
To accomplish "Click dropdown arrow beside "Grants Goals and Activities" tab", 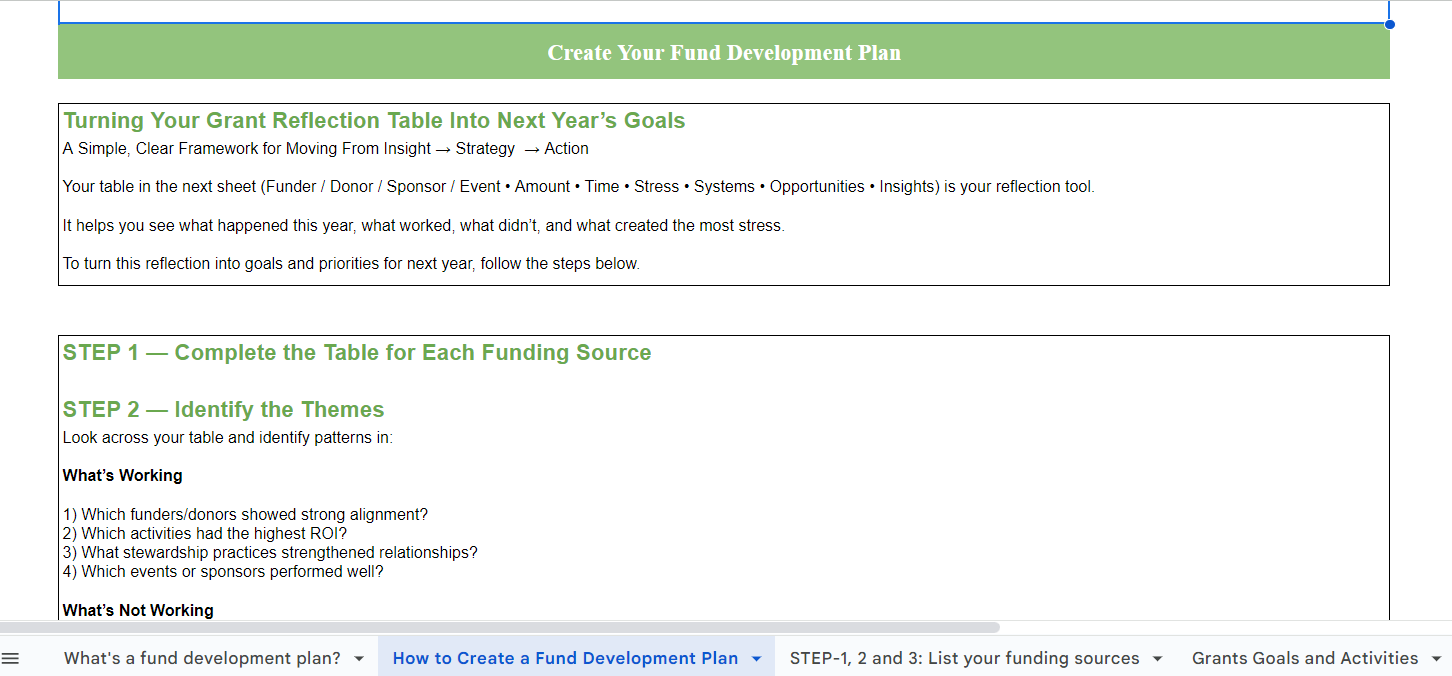I will click(x=1436, y=659).
